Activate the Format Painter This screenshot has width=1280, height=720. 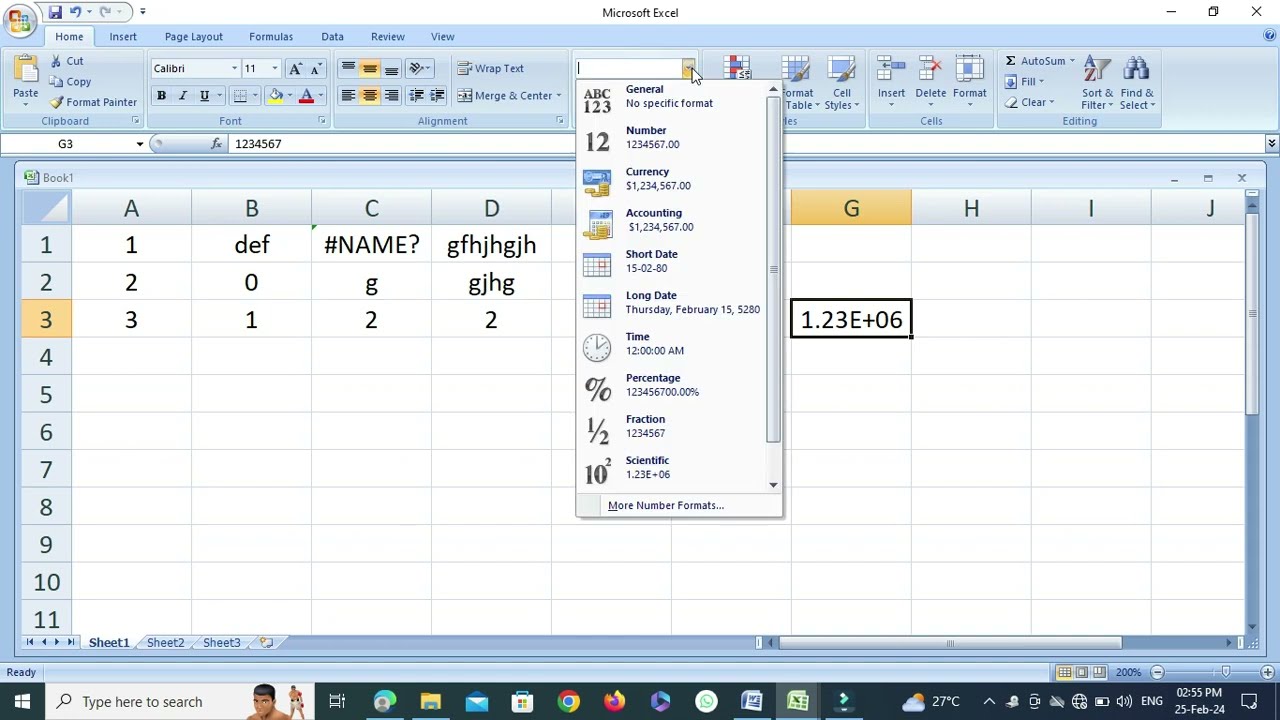(93, 102)
